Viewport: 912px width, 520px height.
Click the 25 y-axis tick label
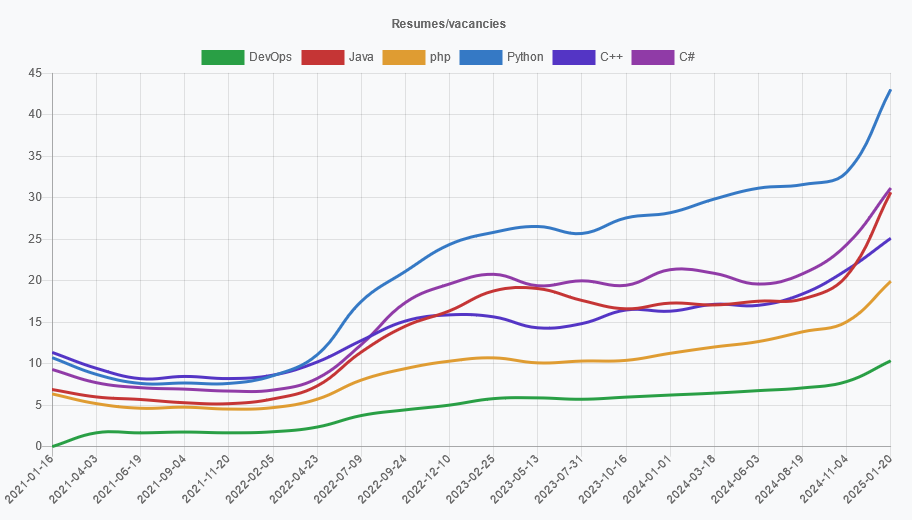[35, 239]
